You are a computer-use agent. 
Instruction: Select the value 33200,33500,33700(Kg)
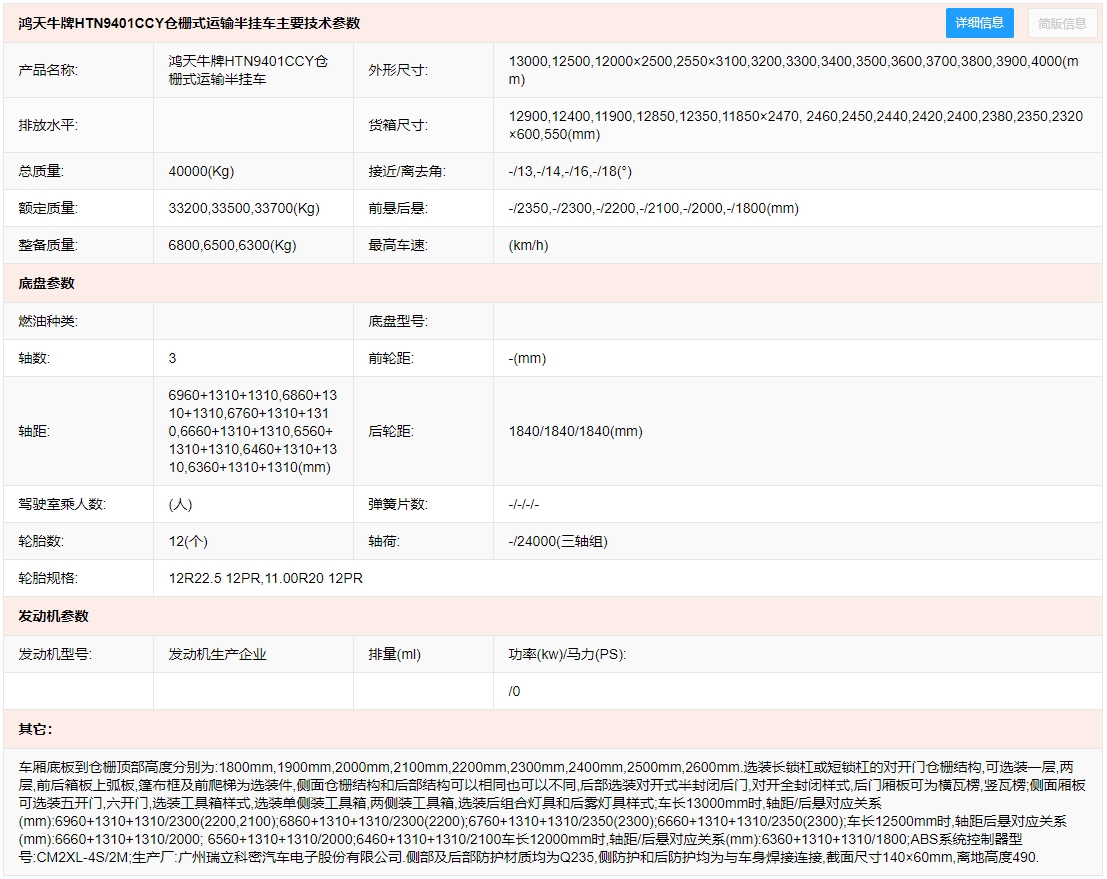tap(244, 208)
